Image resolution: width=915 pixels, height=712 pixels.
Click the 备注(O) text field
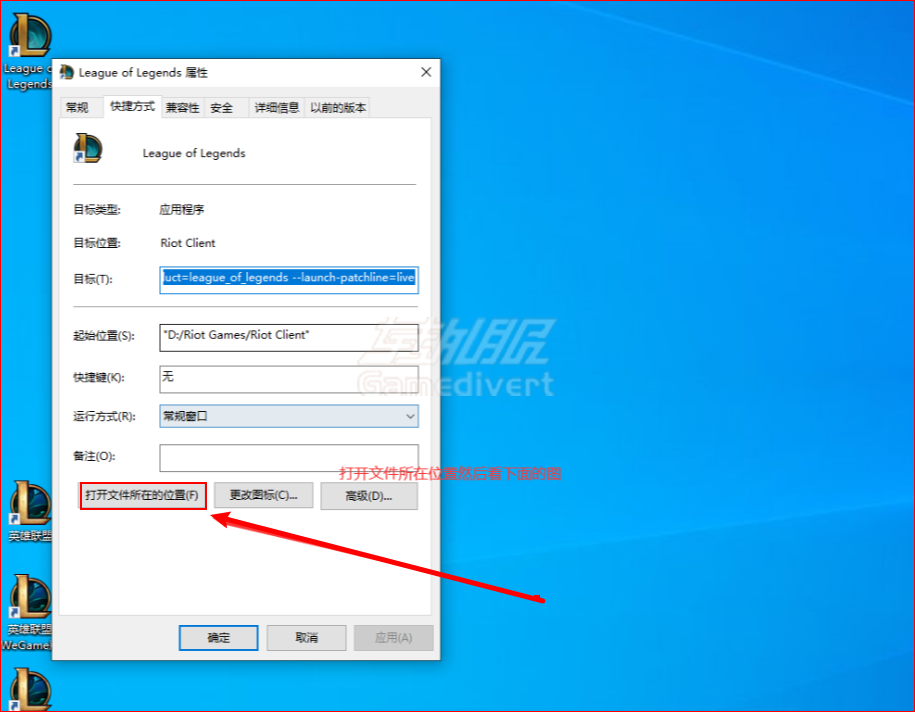click(x=289, y=458)
